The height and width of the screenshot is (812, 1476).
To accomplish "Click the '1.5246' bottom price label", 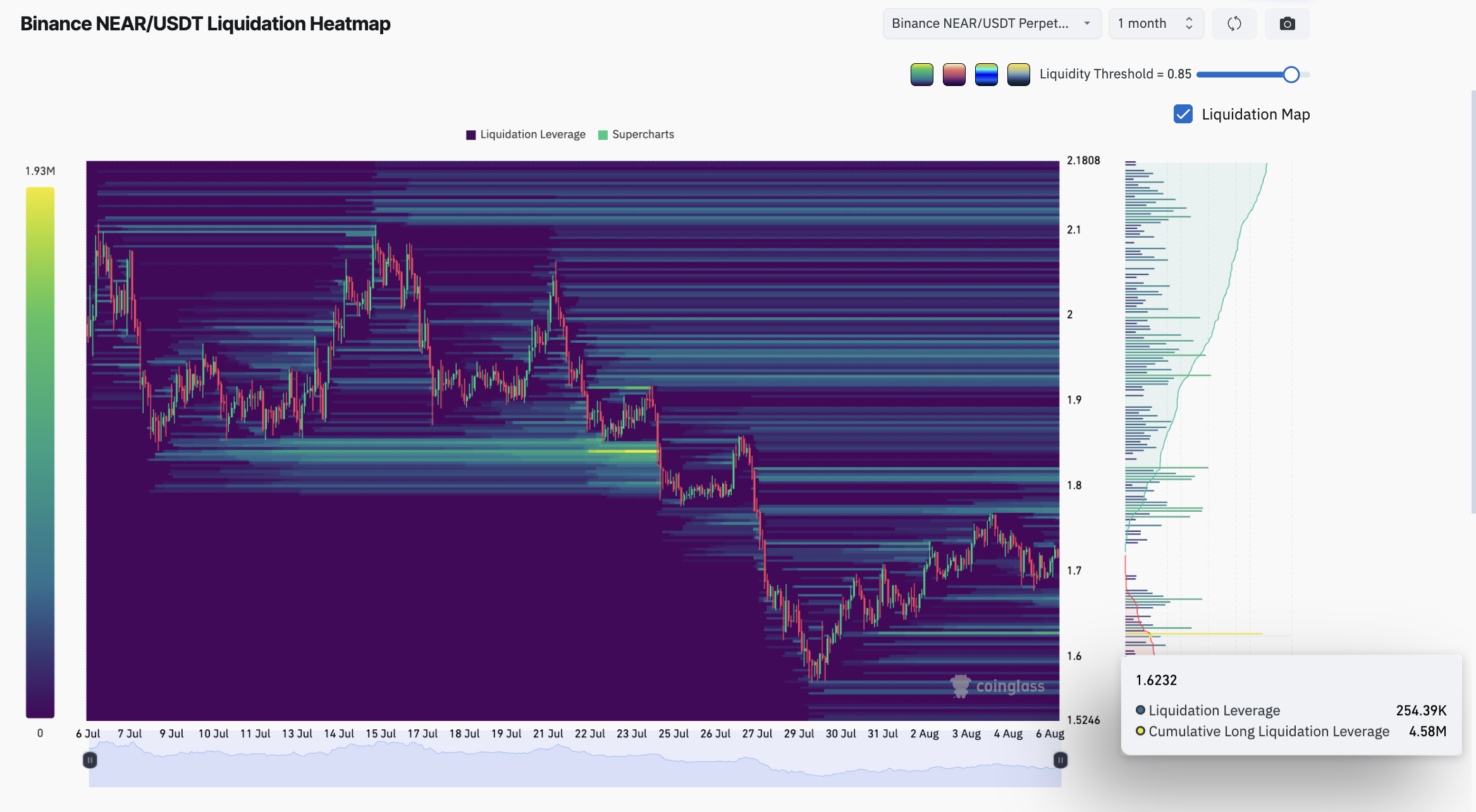I will click(x=1083, y=720).
